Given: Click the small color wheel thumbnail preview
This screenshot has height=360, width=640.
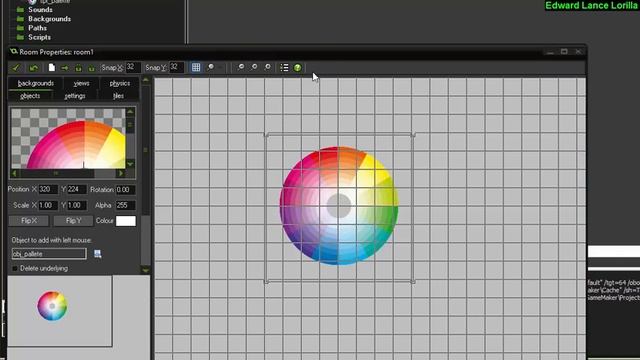Looking at the screenshot, I should coord(52,306).
